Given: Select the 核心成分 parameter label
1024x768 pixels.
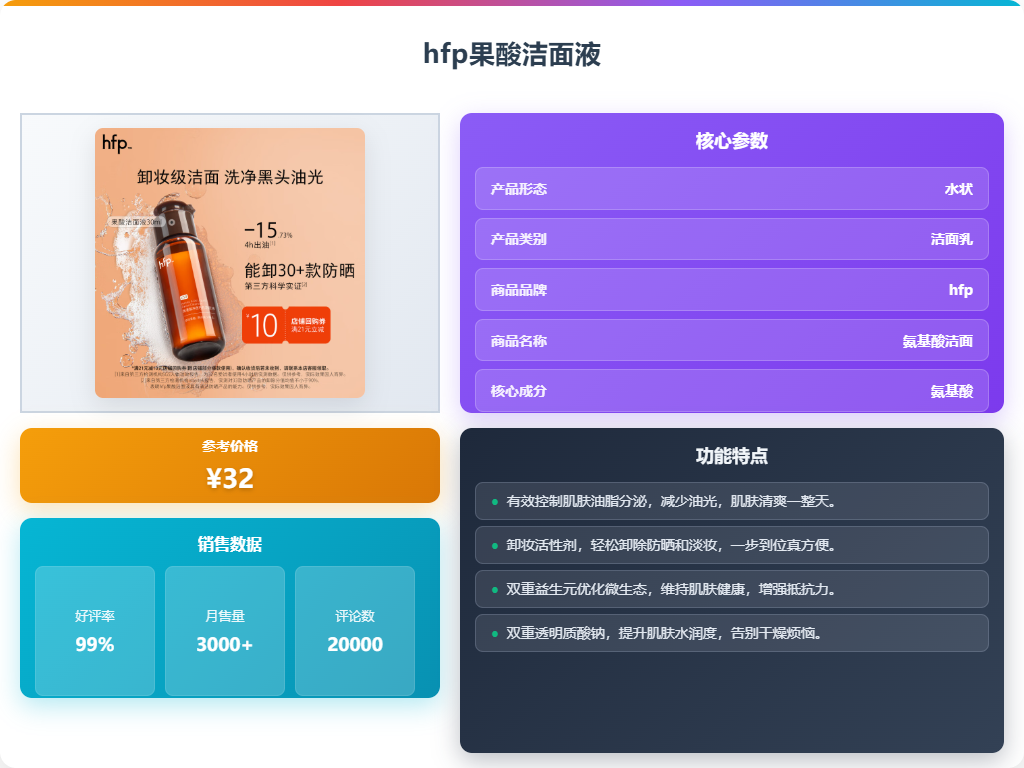Looking at the screenshot, I should pyautogui.click(x=519, y=391).
